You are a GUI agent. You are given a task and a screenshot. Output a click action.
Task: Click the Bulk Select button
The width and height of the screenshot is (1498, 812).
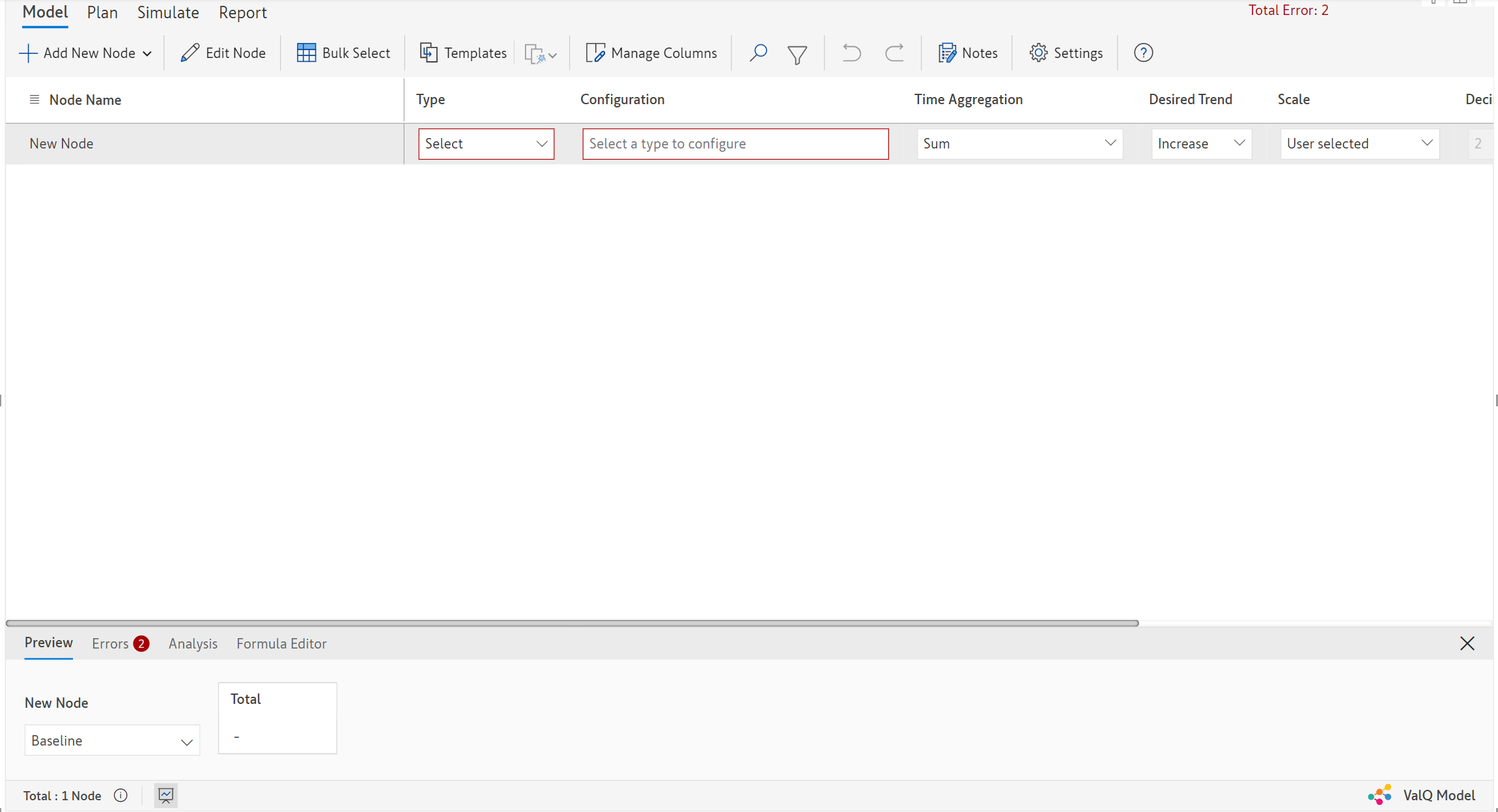pyautogui.click(x=344, y=53)
